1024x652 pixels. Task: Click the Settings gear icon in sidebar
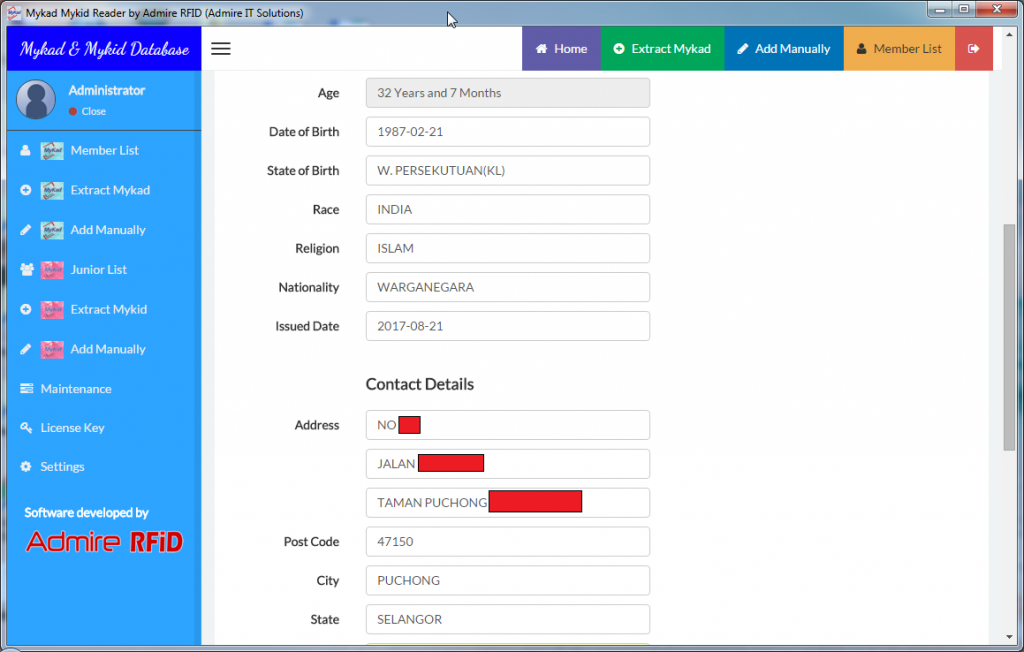click(27, 467)
